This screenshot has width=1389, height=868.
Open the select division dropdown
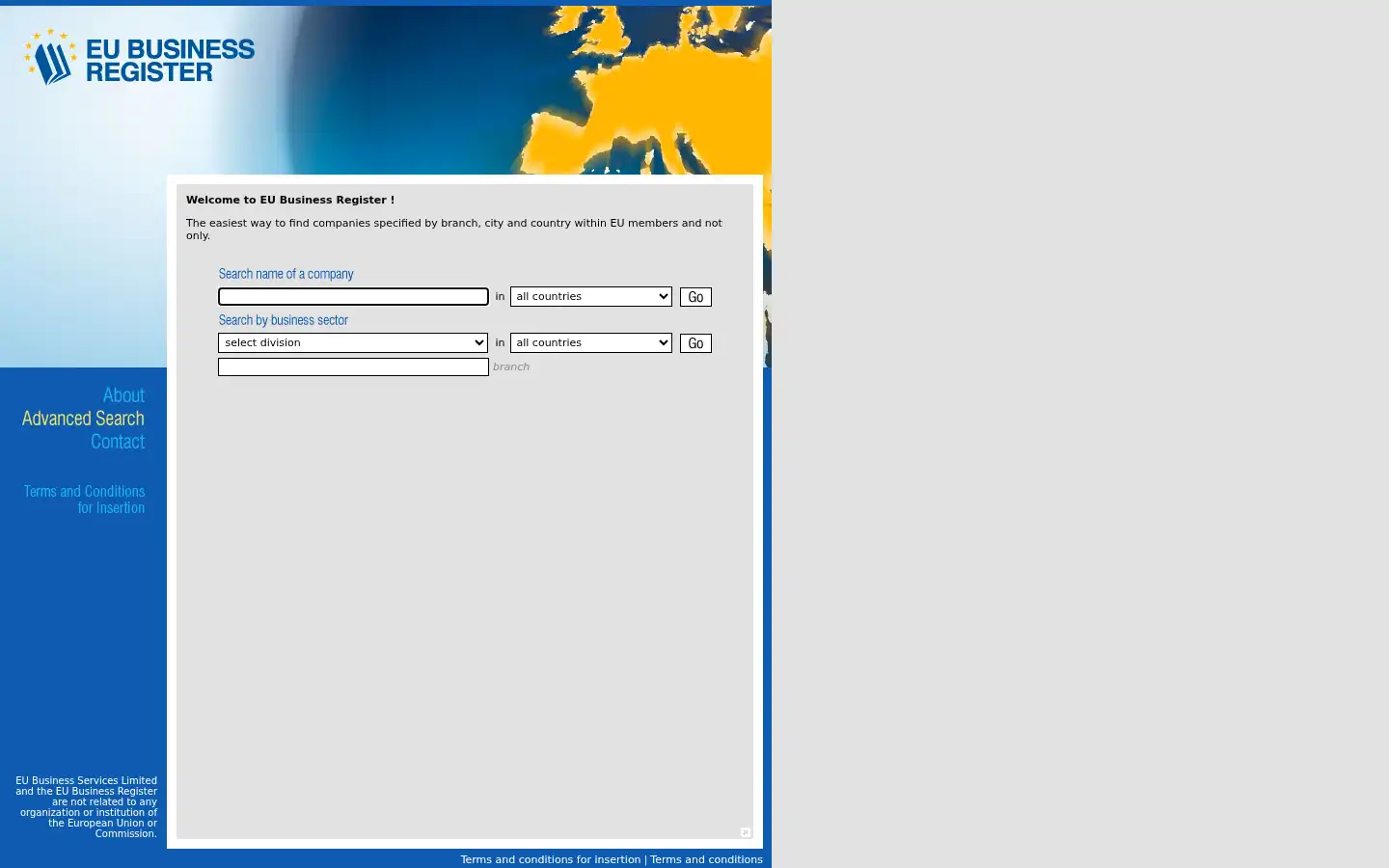point(353,342)
